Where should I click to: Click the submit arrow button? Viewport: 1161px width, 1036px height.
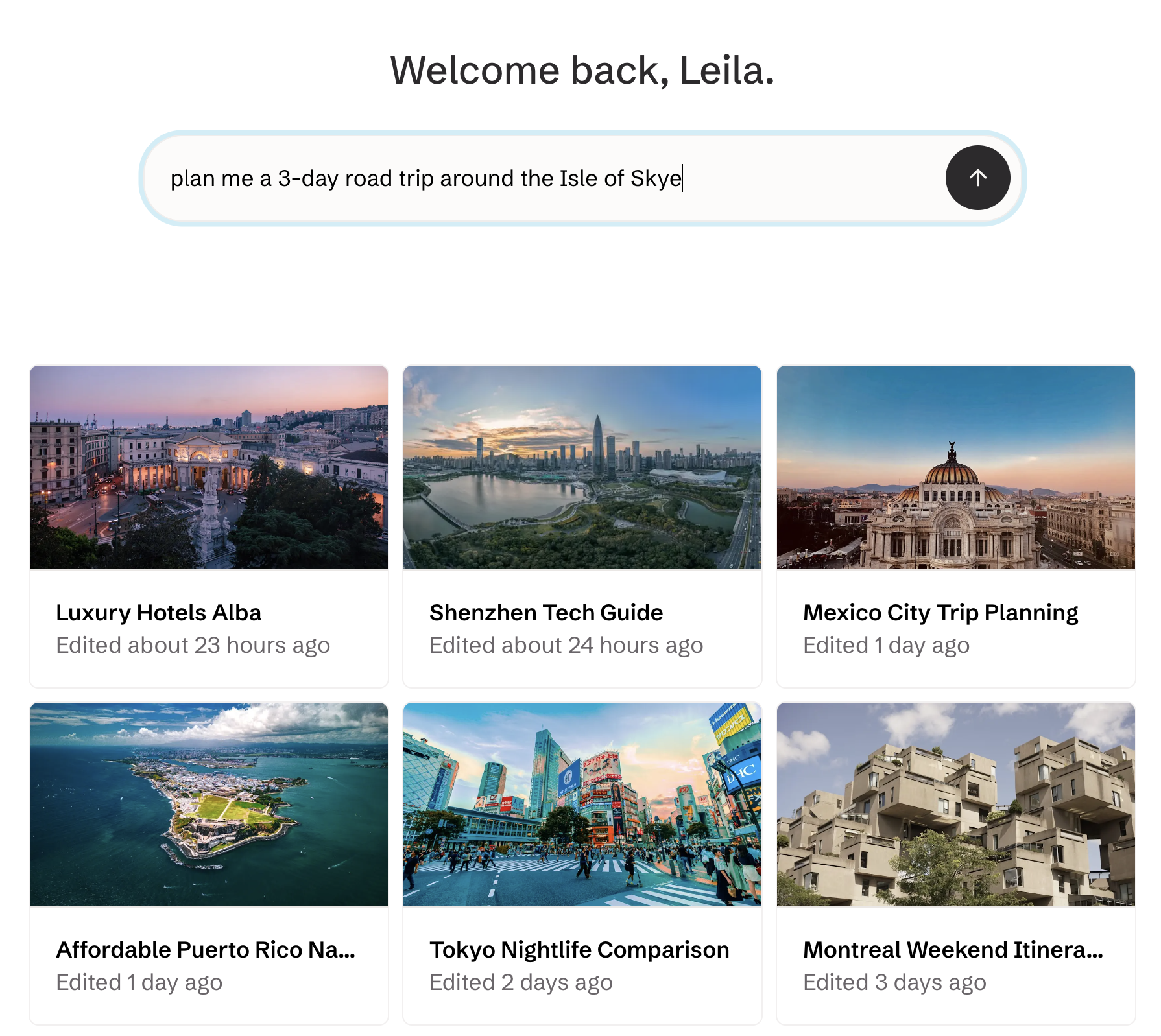click(x=977, y=178)
